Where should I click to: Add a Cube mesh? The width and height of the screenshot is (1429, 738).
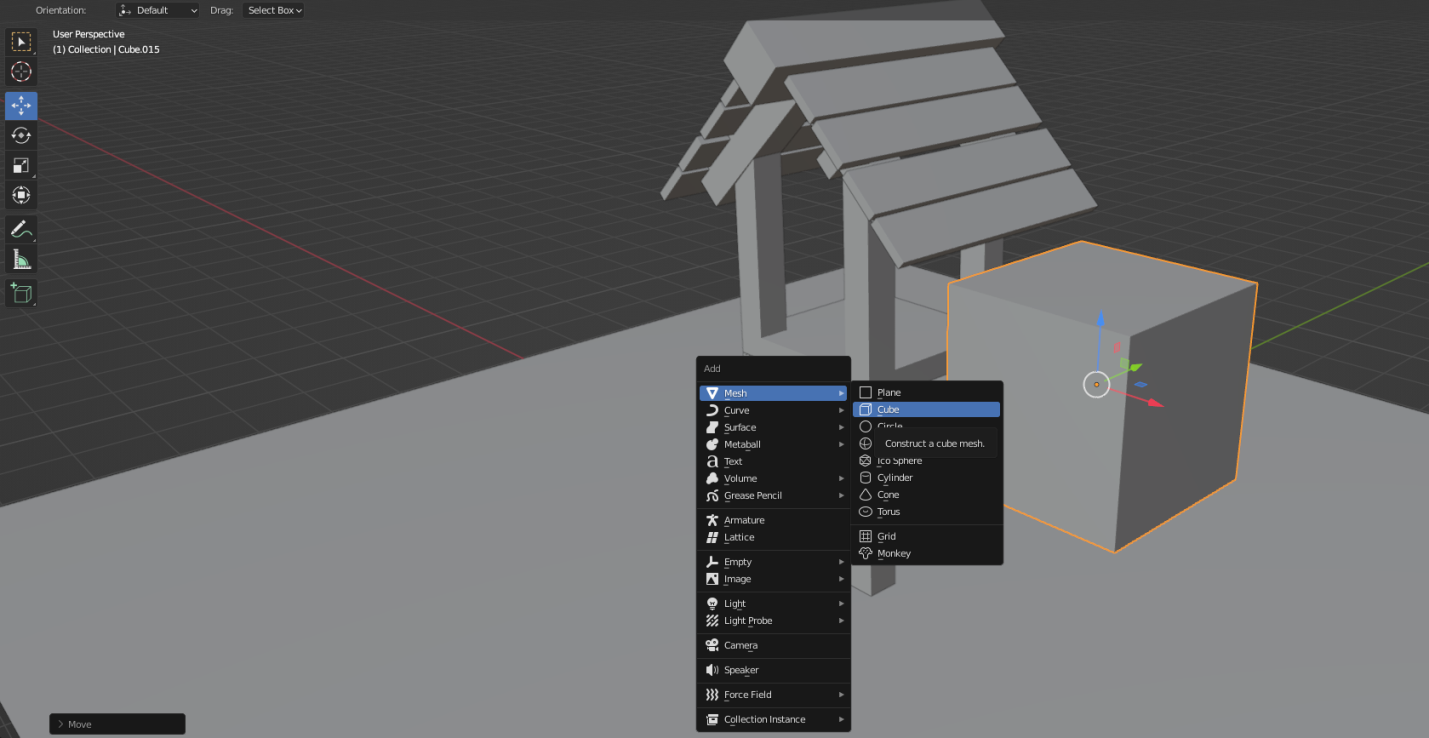pyautogui.click(x=927, y=410)
